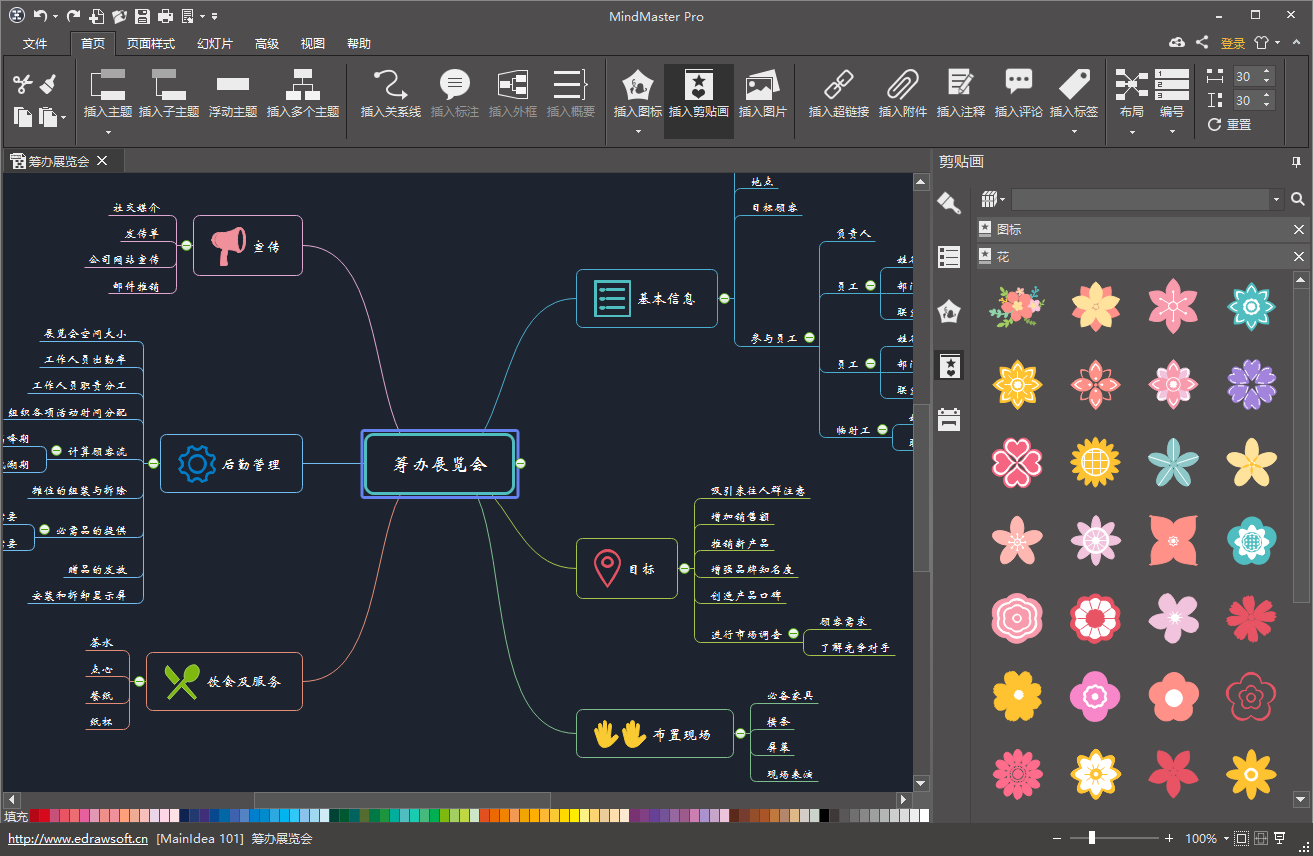Click the Copy icon in ribbon
This screenshot has width=1313, height=856.
coord(23,117)
